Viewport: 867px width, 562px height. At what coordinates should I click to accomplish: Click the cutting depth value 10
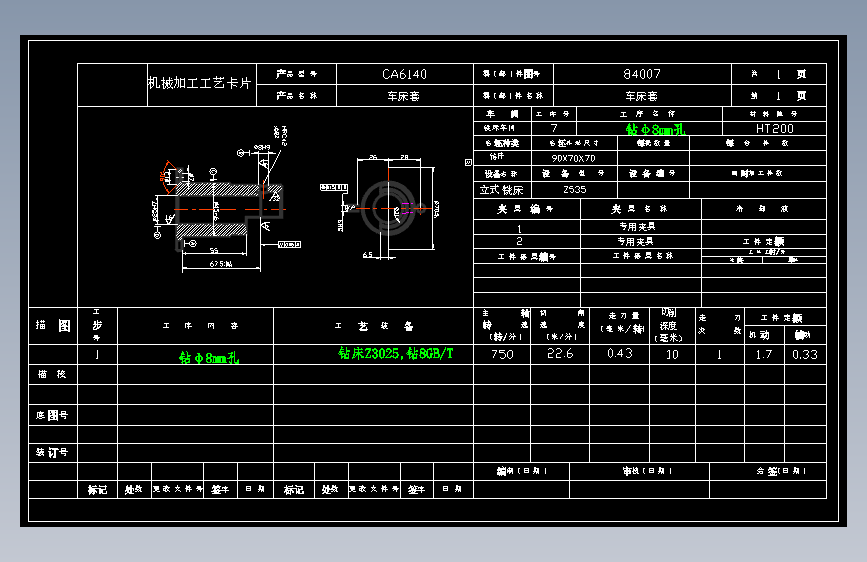point(672,355)
